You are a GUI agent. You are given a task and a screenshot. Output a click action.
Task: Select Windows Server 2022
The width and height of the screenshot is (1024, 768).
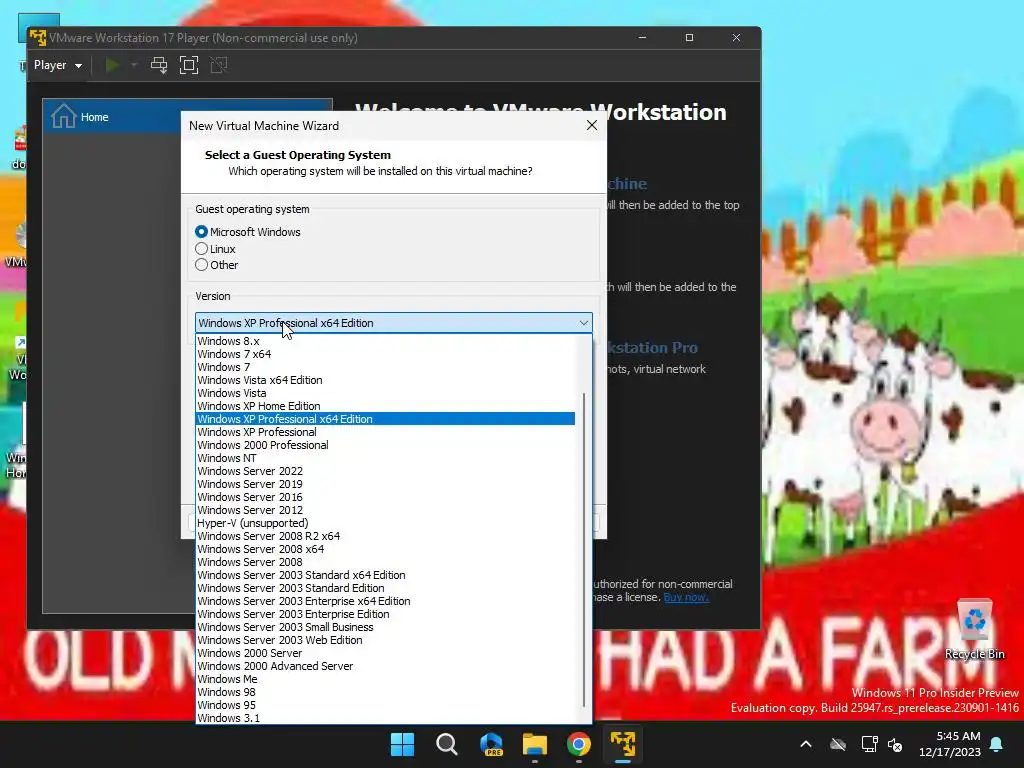coord(385,472)
